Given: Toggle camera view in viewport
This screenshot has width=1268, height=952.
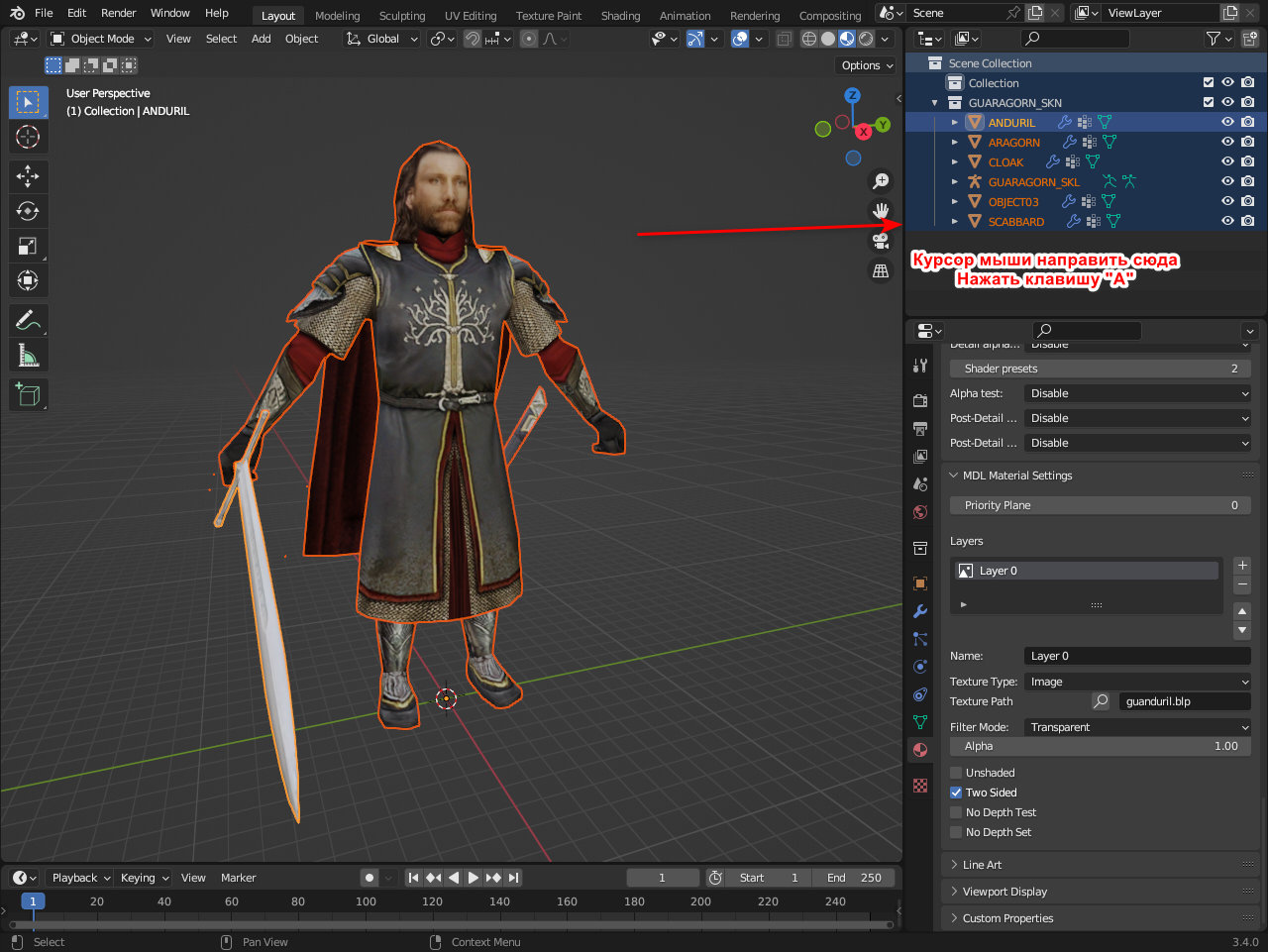Looking at the screenshot, I should (x=880, y=241).
